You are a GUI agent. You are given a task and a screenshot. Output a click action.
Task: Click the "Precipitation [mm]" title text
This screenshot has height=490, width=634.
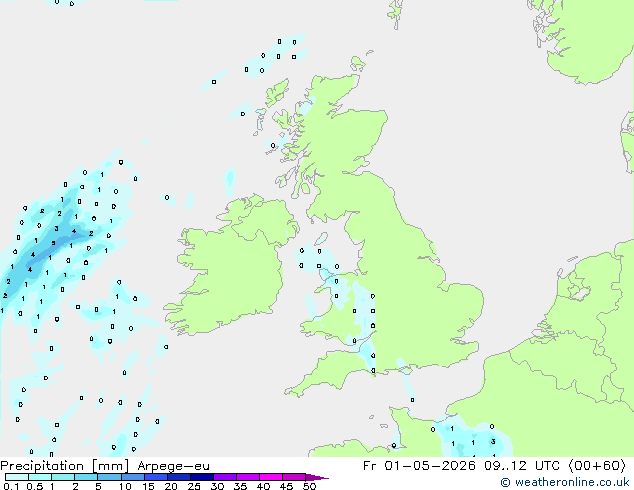click(65, 466)
